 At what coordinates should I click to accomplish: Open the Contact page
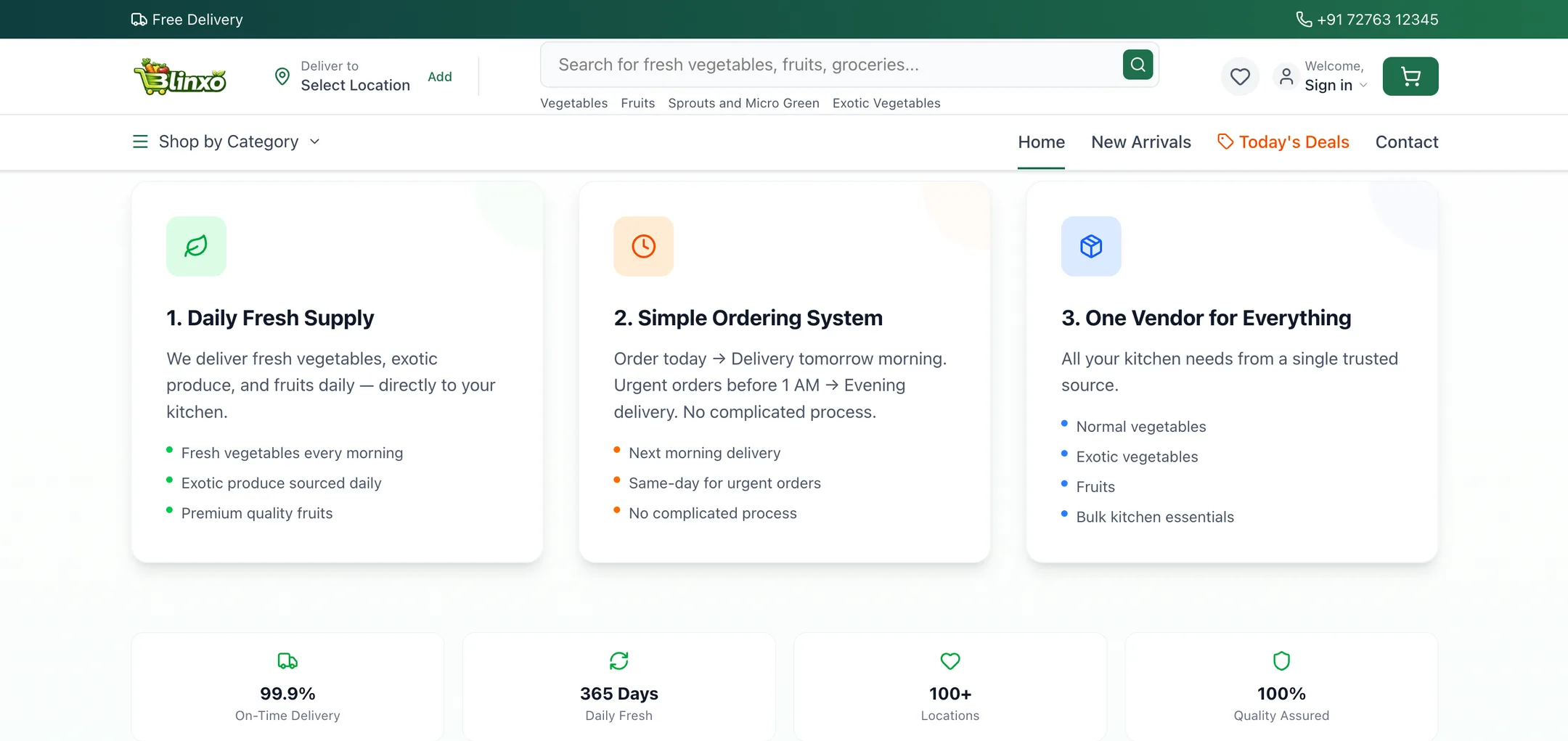click(1407, 142)
